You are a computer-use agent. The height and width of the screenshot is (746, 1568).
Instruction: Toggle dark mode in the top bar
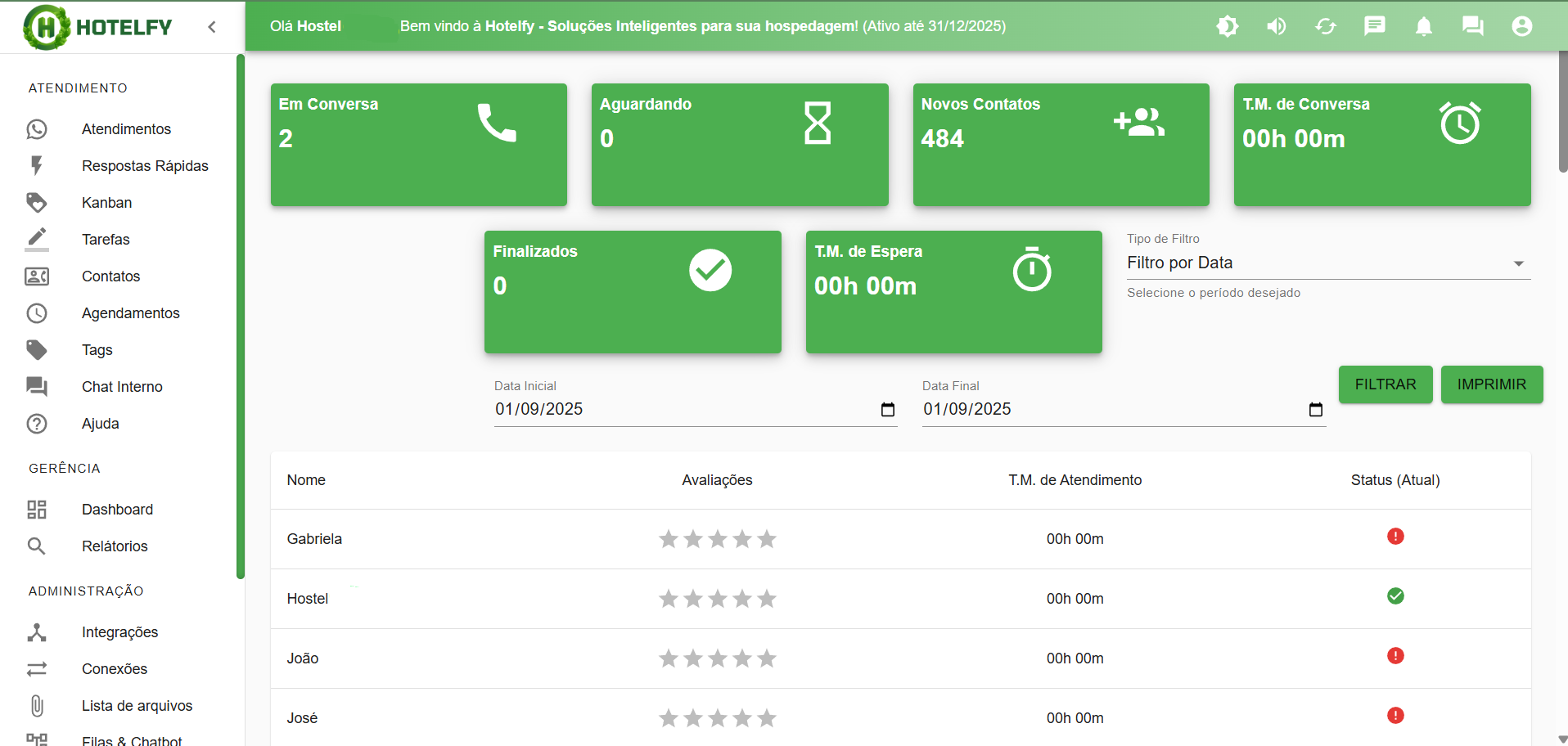[1227, 26]
